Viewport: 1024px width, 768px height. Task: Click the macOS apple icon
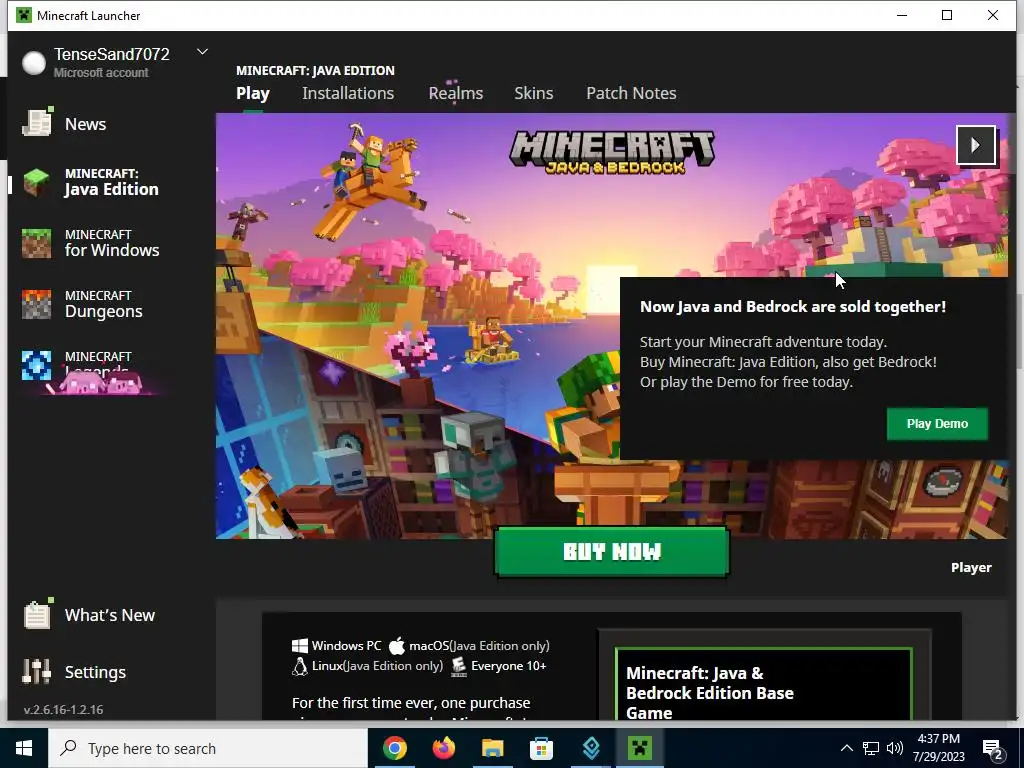tap(397, 646)
